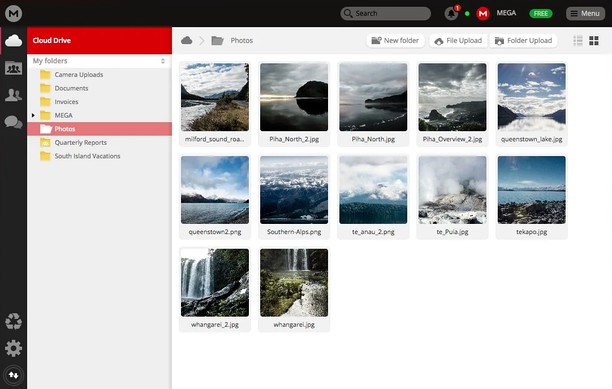This screenshot has width=612, height=389.
Task: Check the notifications bell
Action: [452, 13]
